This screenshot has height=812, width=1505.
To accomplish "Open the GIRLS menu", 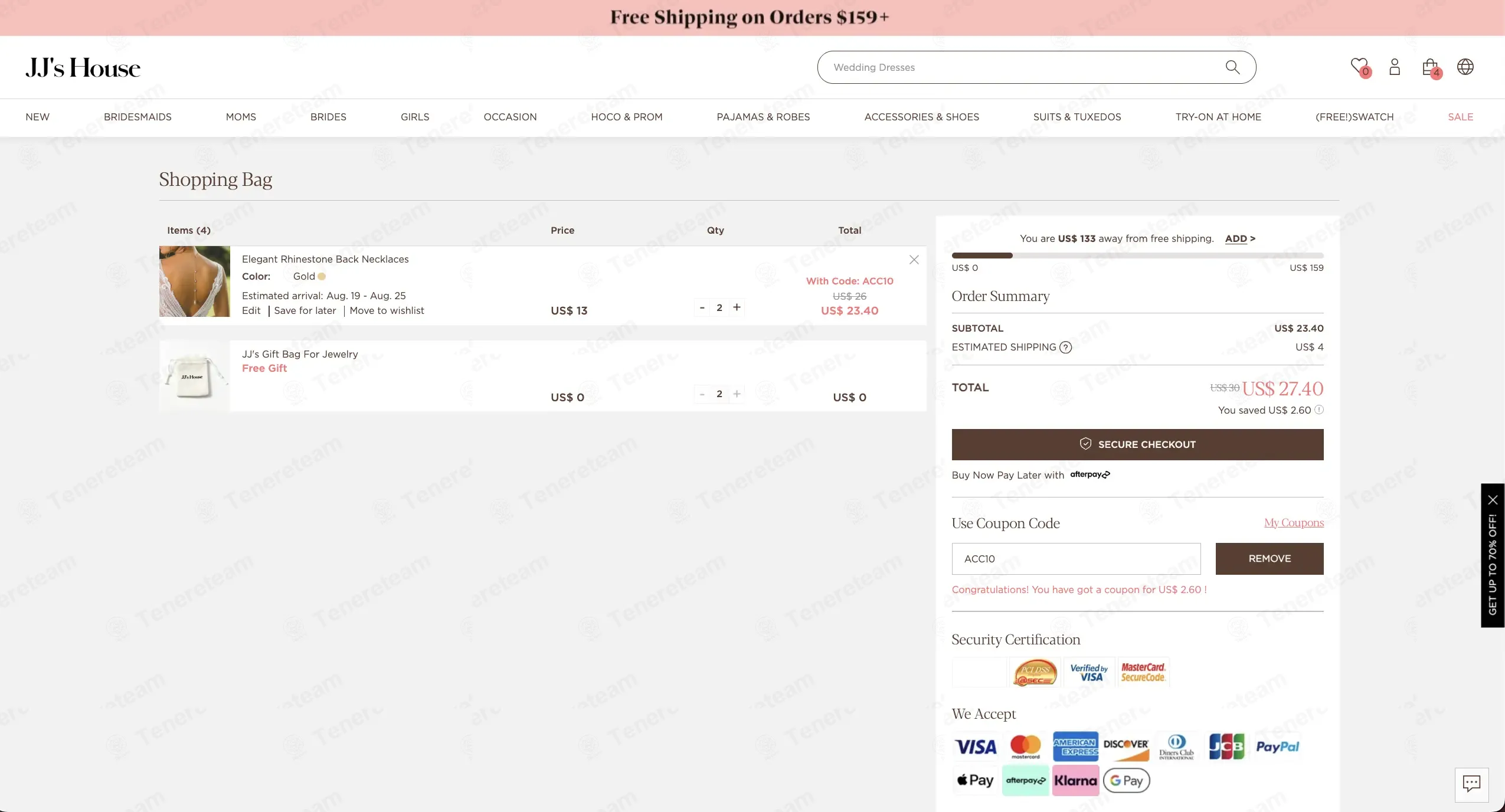I will pos(415,117).
